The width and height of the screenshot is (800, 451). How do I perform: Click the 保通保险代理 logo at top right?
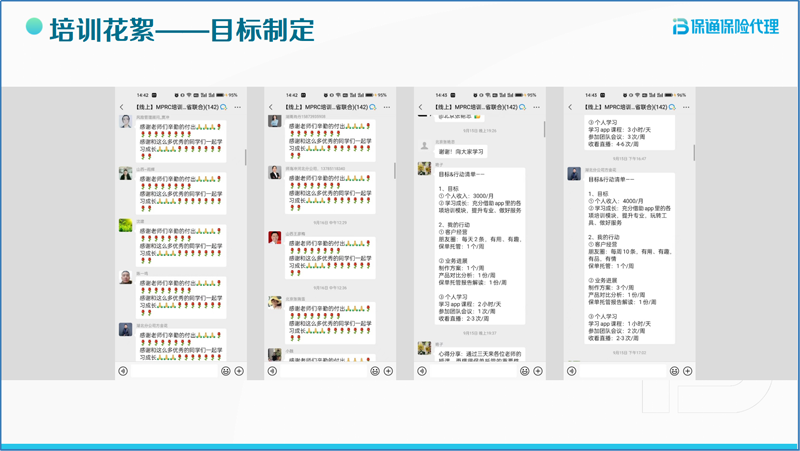pos(725,26)
